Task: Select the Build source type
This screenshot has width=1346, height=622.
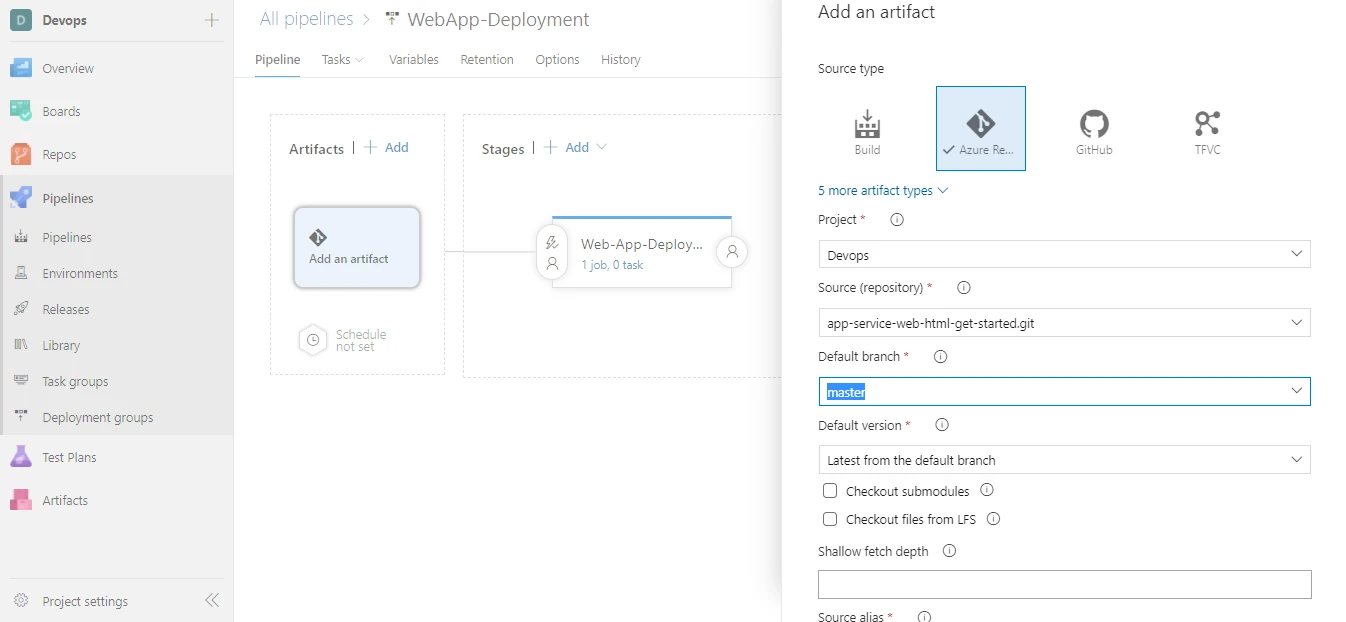Action: point(866,128)
